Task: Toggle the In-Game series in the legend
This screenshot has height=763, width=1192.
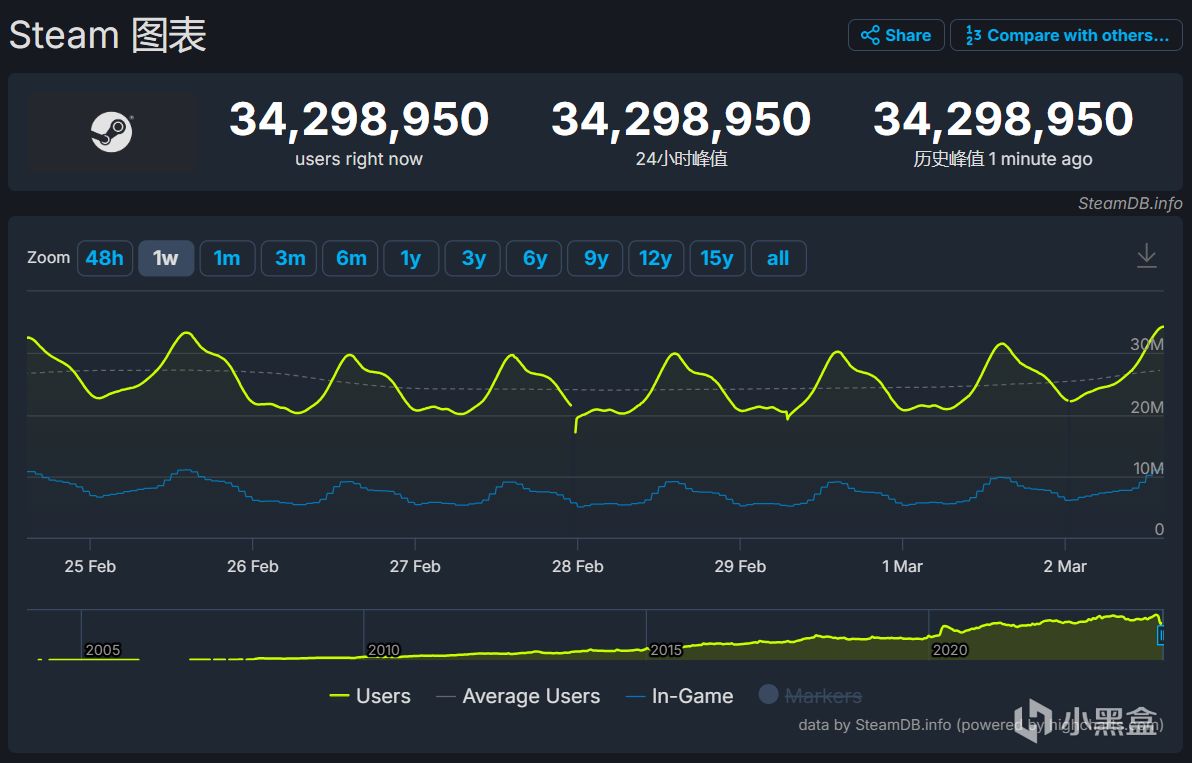Action: [680, 696]
